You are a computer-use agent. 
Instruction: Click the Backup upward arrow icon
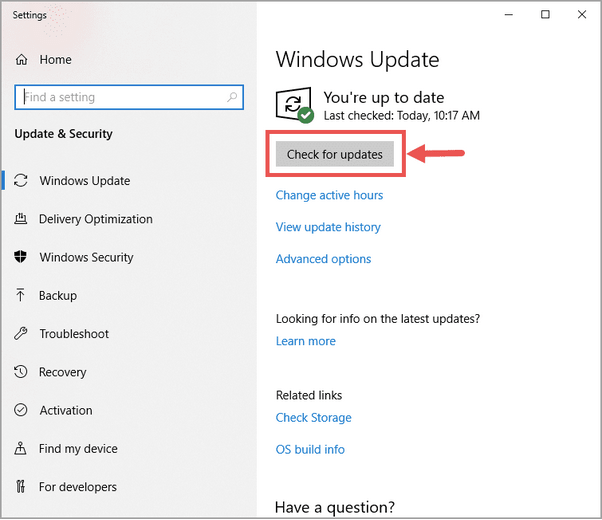pyautogui.click(x=20, y=295)
